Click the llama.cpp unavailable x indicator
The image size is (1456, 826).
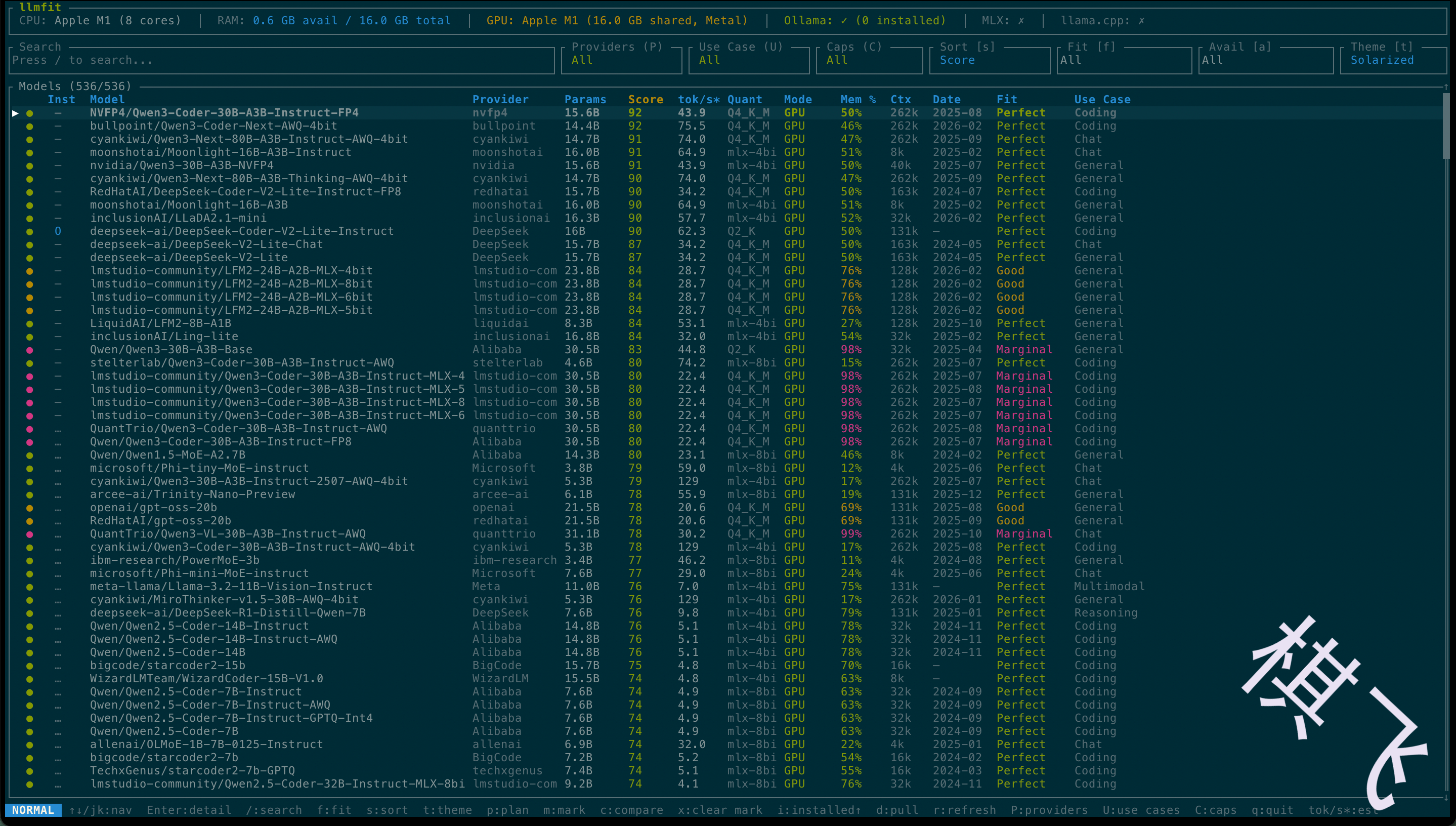[x=1141, y=20]
